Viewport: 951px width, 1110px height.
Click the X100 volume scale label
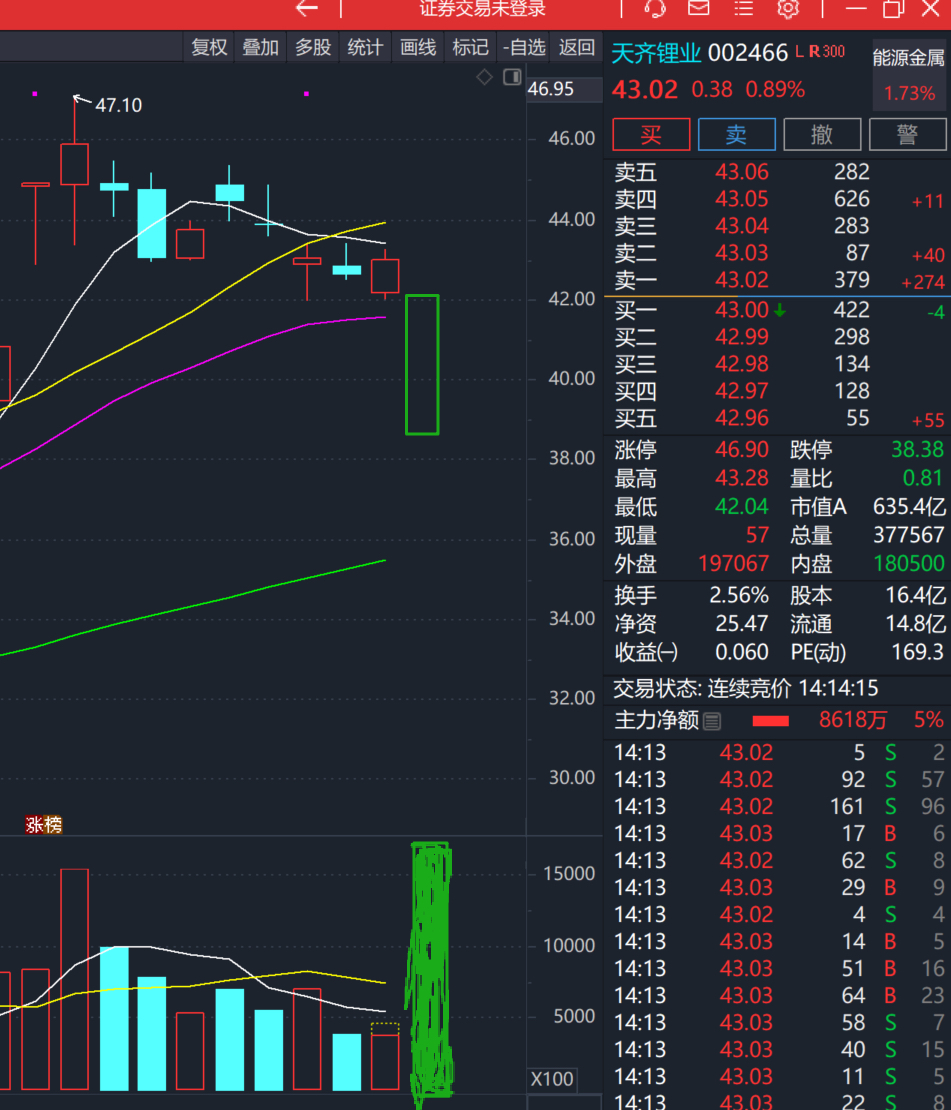click(x=552, y=1080)
